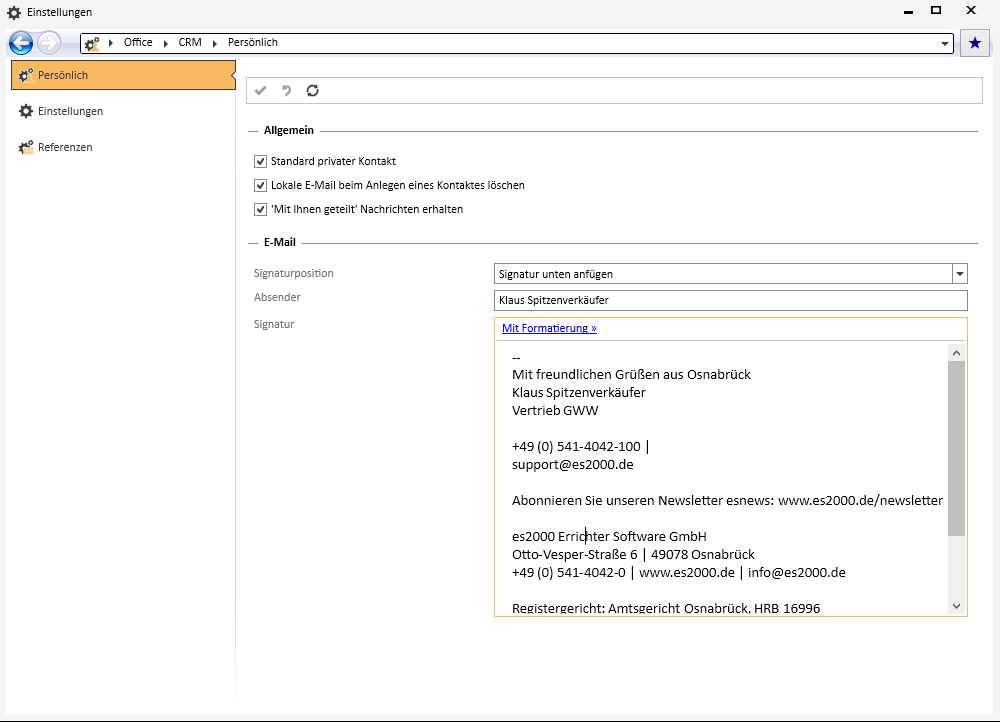
Task: Click the favorites star button
Action: (x=974, y=43)
